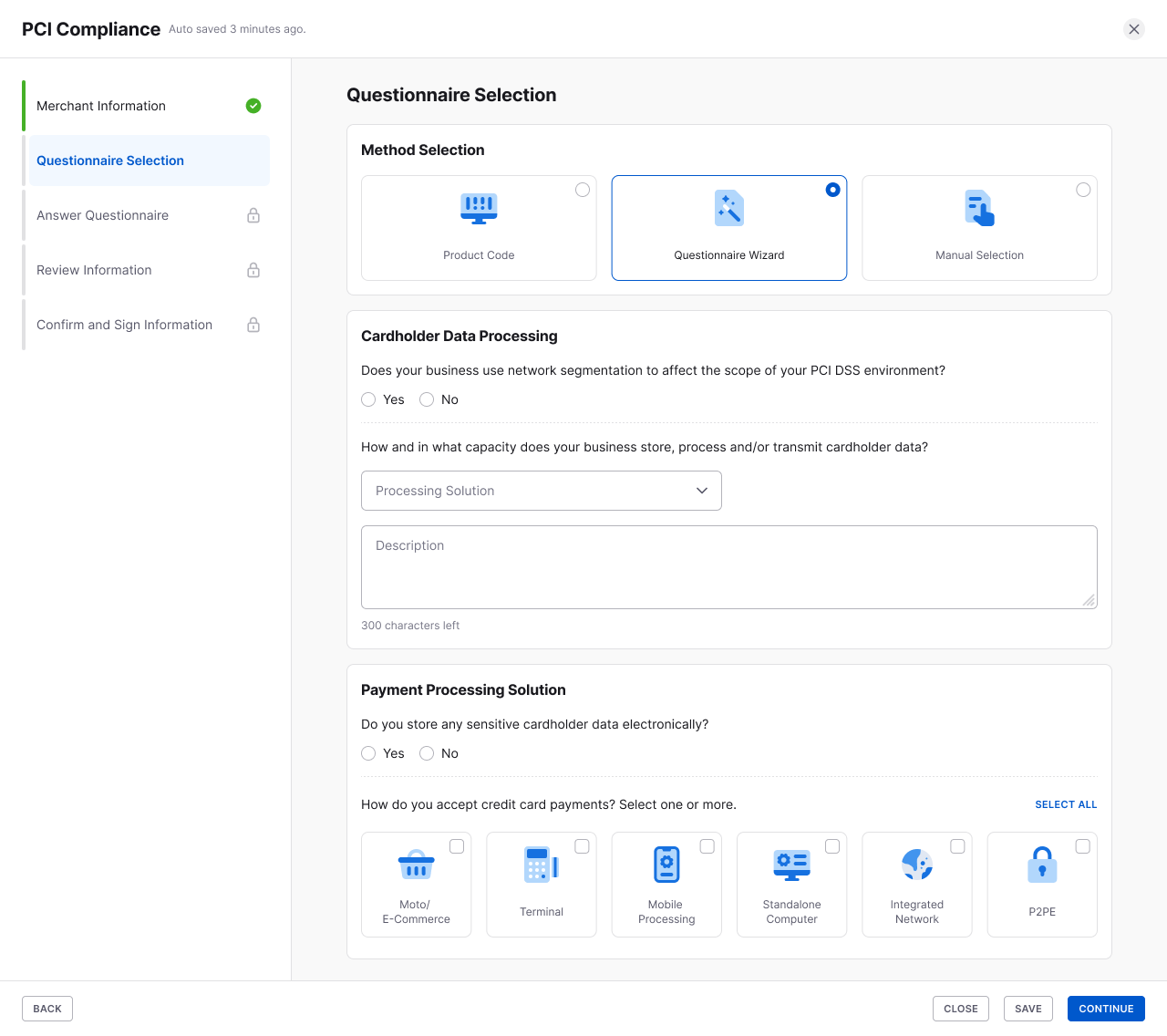The width and height of the screenshot is (1167, 1036).
Task: Click the SELECT ALL link
Action: point(1066,804)
